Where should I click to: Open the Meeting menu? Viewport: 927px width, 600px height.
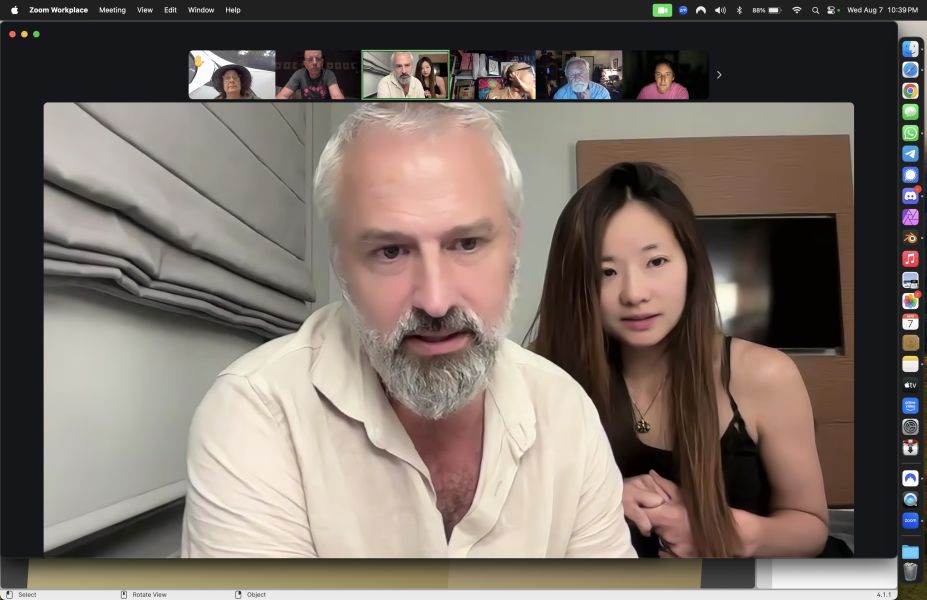tap(112, 10)
